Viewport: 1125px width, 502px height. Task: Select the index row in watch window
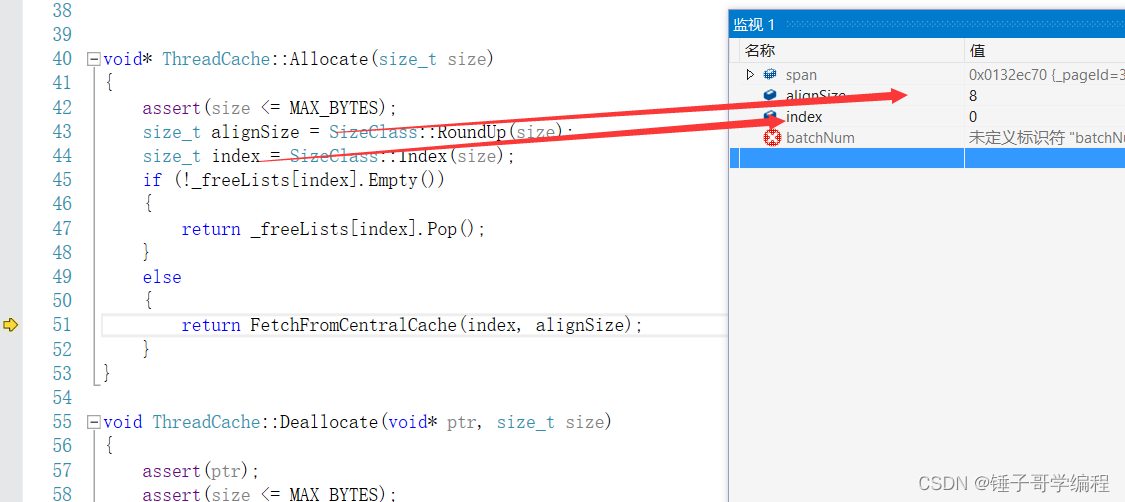(927, 116)
